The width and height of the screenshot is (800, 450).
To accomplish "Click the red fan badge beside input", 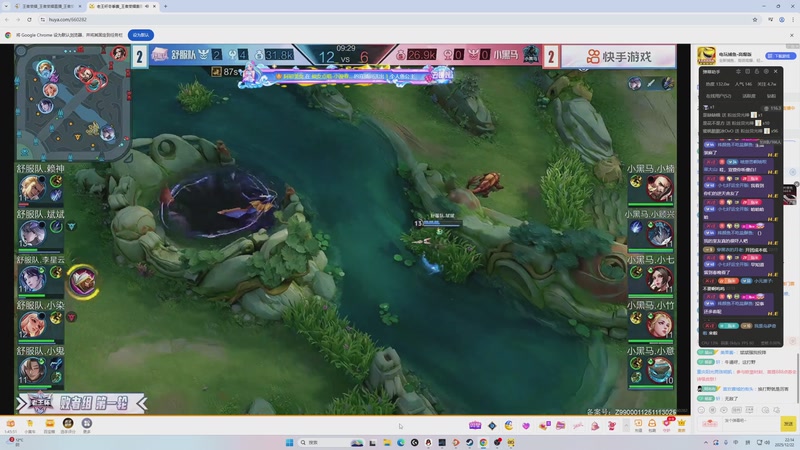I will (710, 423).
